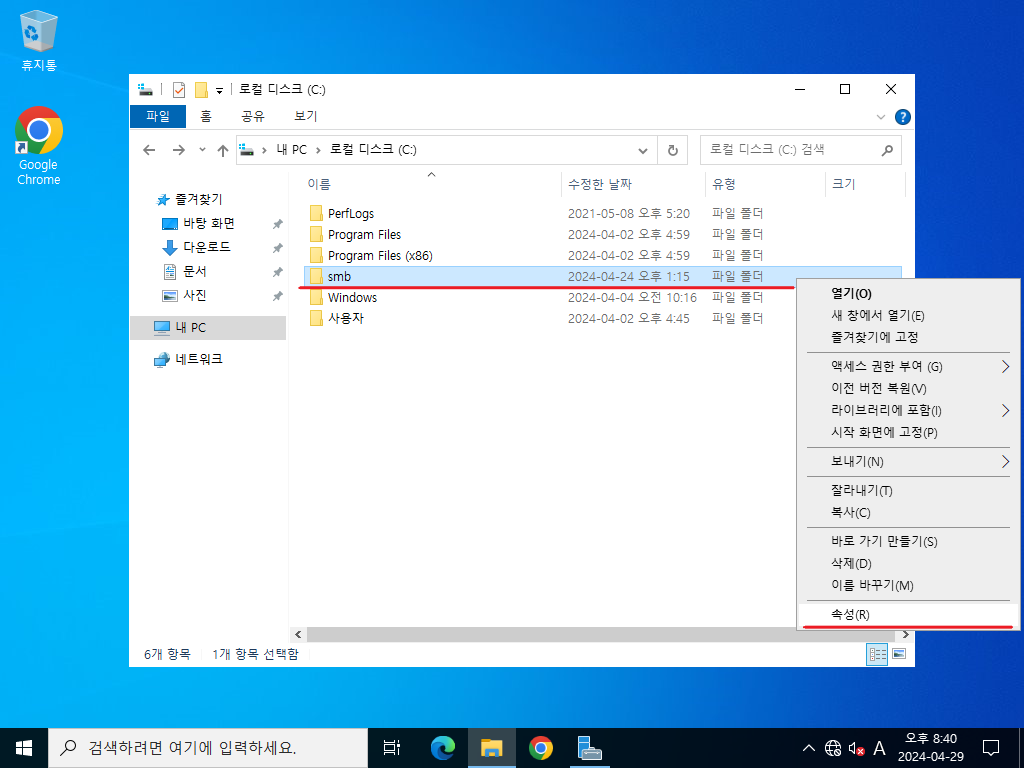Screen dimensions: 1024x768
Task: Open the recent locations dropdown
Action: tap(202, 150)
